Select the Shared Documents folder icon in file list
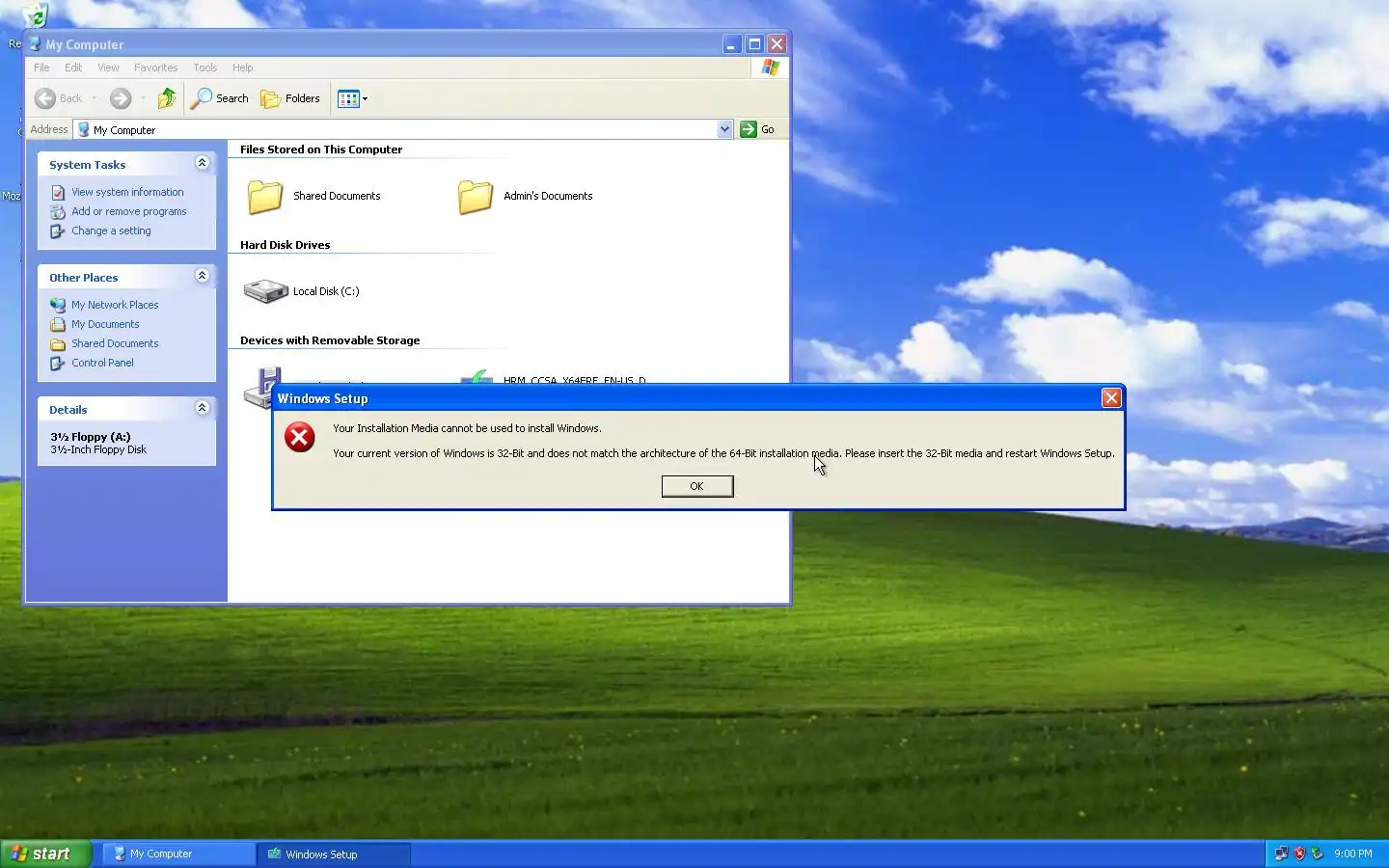The height and width of the screenshot is (868, 1389). (x=264, y=196)
